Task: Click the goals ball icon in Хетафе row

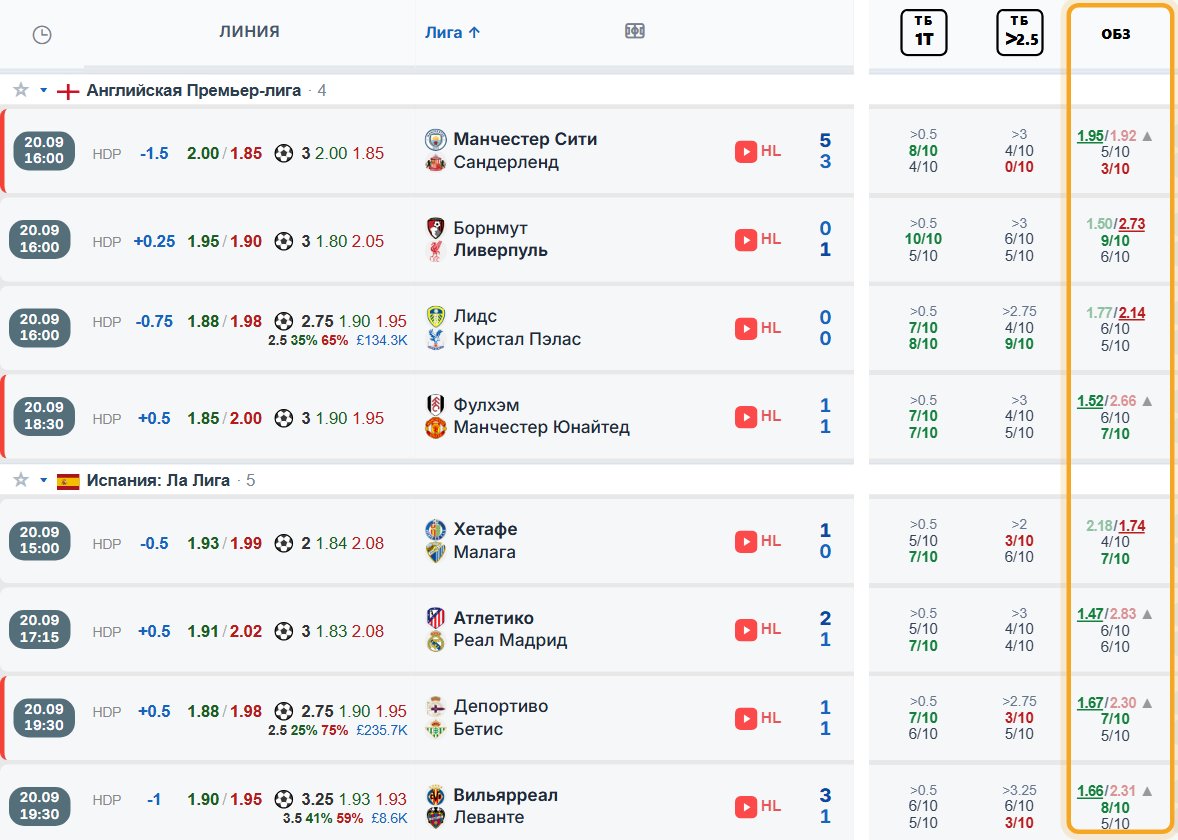Action: pos(283,543)
